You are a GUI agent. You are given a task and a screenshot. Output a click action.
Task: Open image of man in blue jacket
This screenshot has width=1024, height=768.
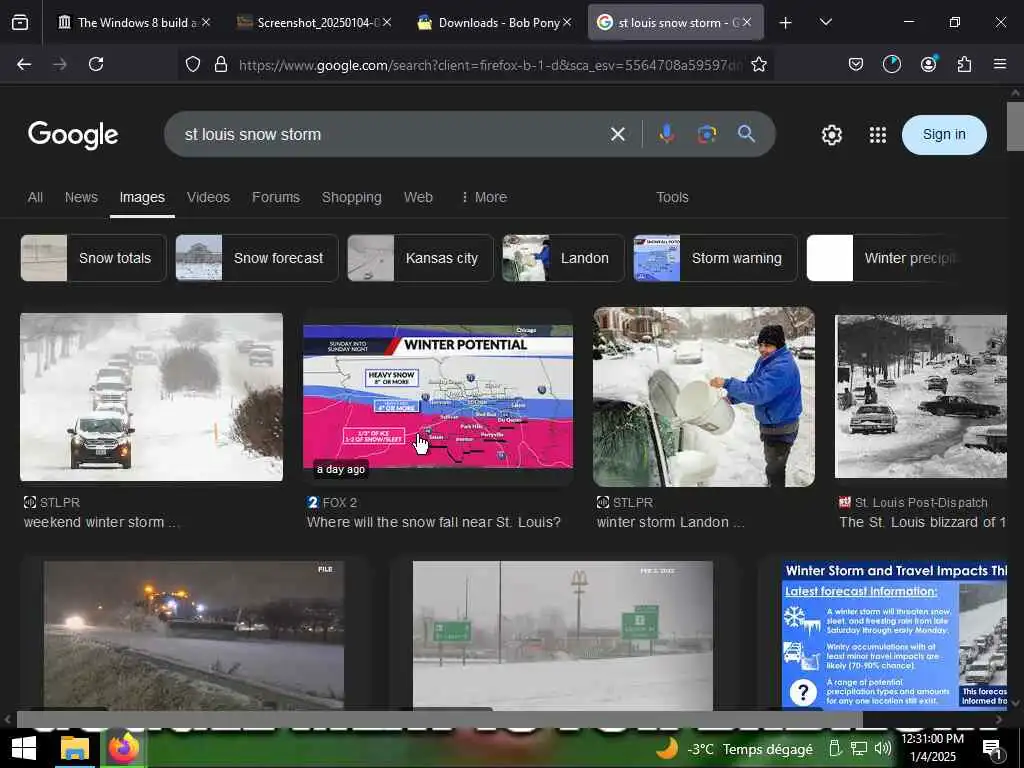click(x=703, y=396)
